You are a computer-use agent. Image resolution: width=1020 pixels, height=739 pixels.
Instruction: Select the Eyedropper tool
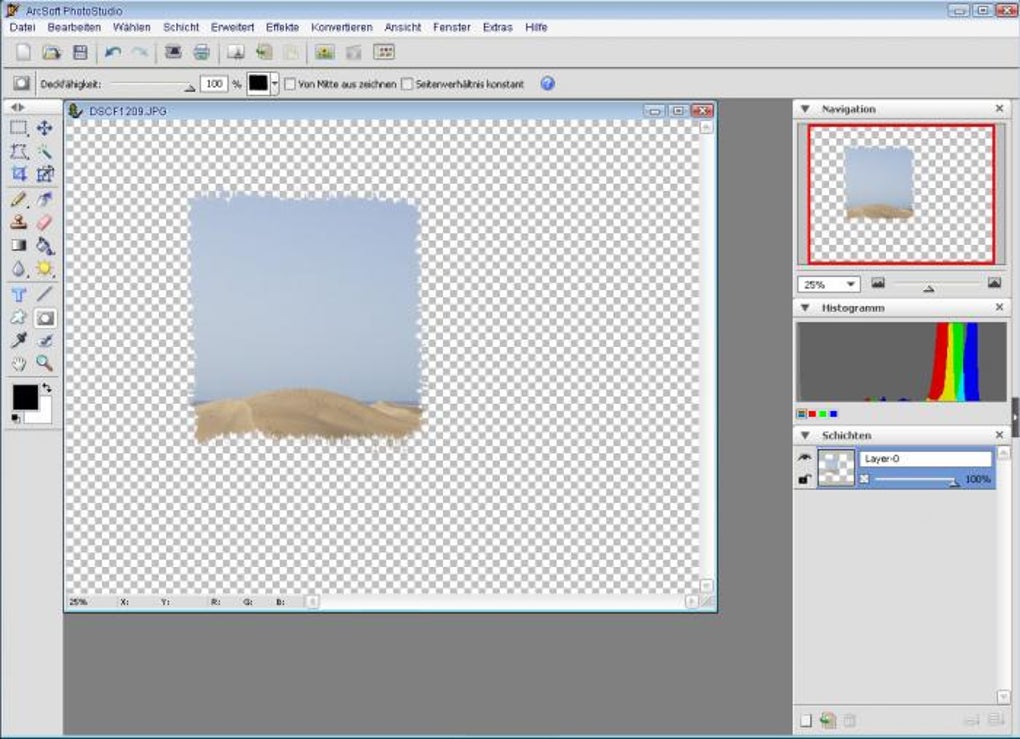pos(19,340)
